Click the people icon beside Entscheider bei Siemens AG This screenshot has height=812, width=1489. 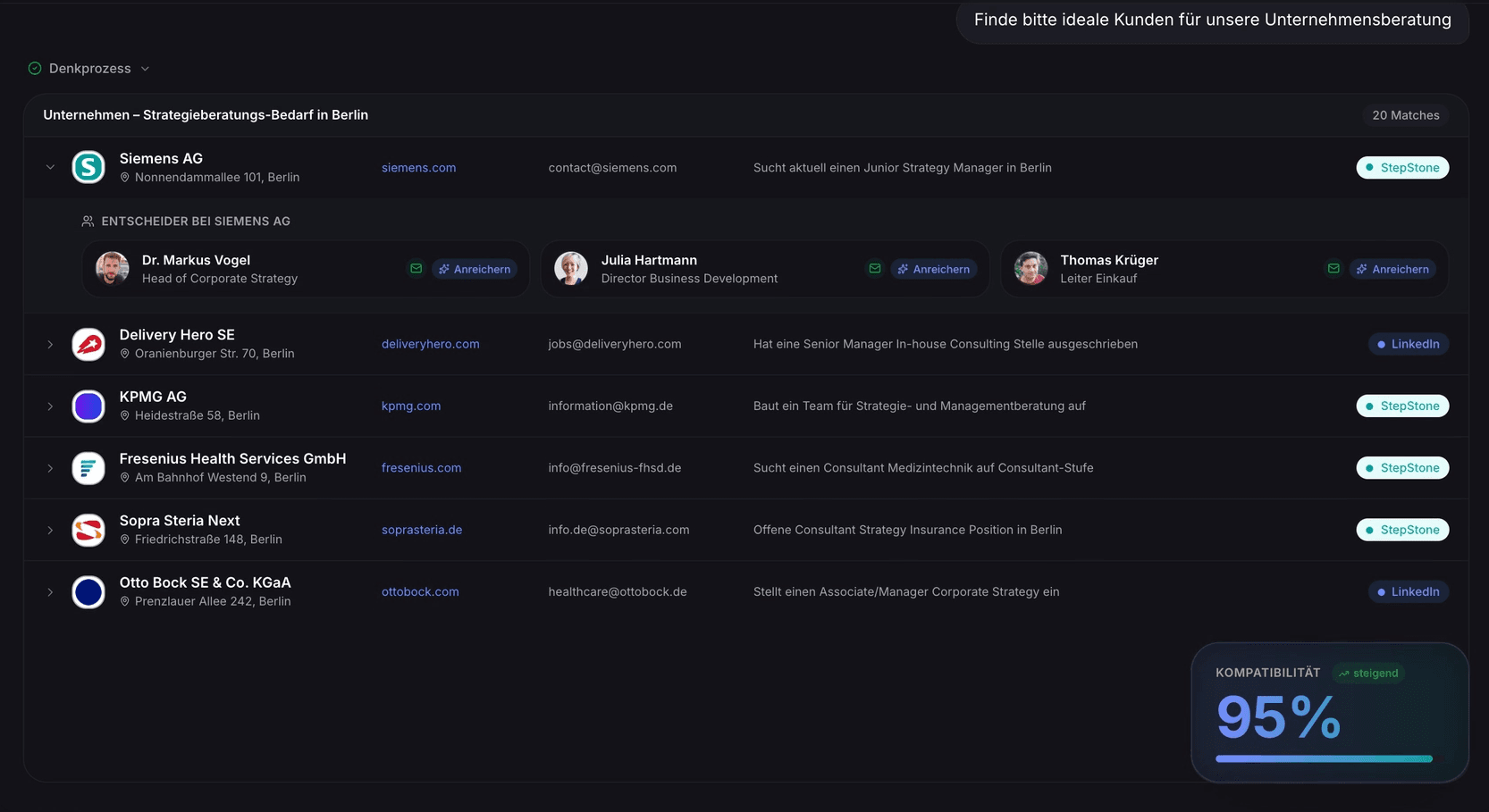tap(88, 222)
